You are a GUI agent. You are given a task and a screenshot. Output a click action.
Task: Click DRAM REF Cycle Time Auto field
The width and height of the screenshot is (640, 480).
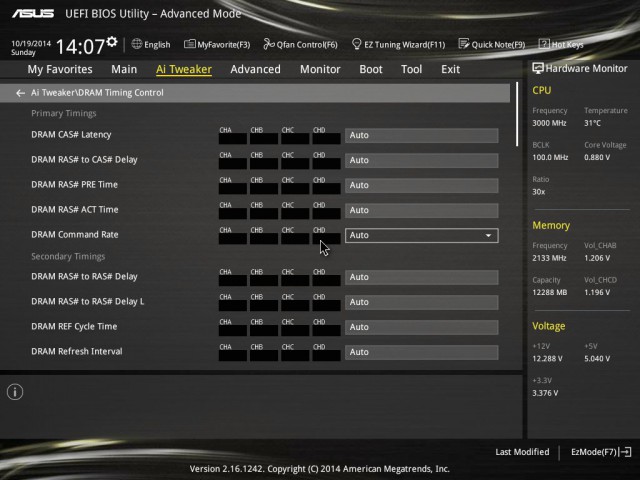(422, 327)
